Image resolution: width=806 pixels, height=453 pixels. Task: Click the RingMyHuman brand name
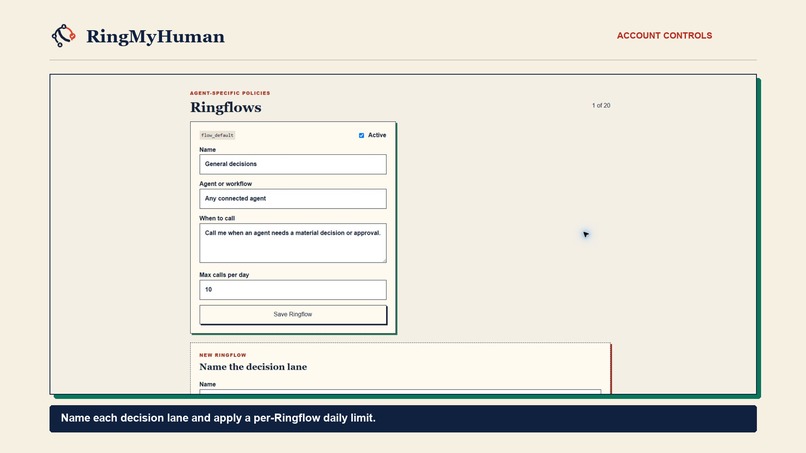click(155, 37)
